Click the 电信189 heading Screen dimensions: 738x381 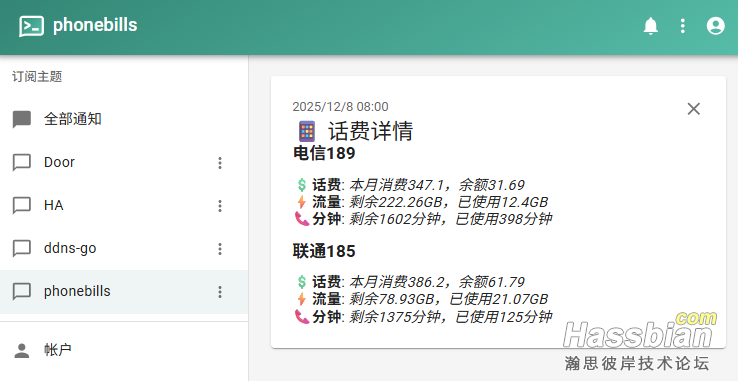point(324,154)
